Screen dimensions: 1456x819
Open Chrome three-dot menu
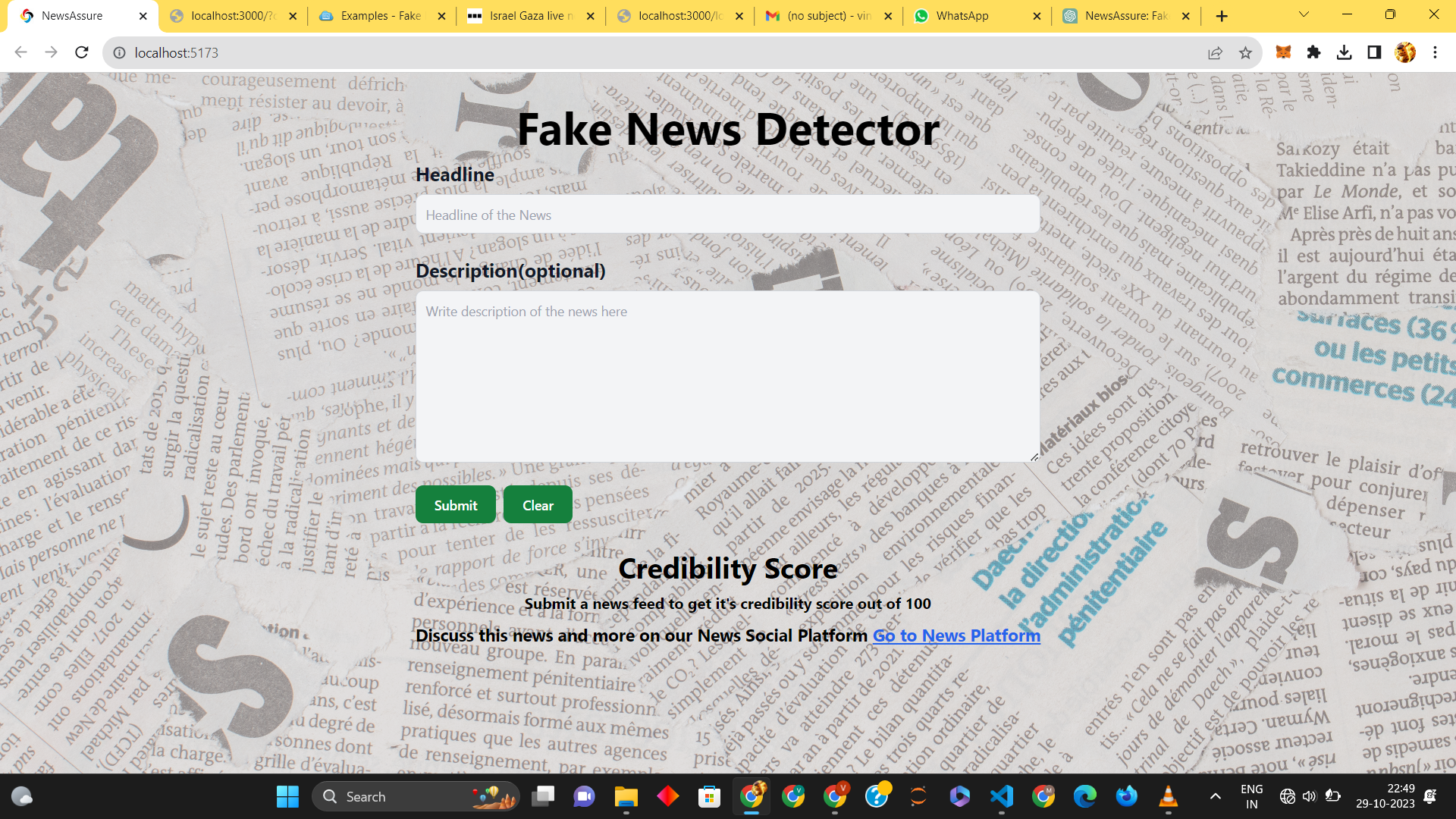(x=1435, y=52)
